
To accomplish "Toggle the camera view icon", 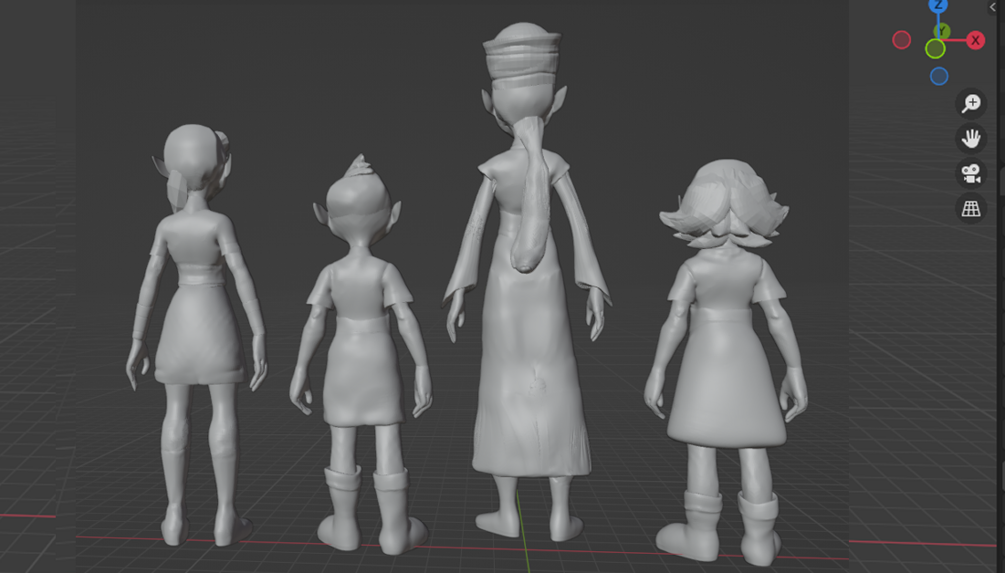I will point(971,173).
